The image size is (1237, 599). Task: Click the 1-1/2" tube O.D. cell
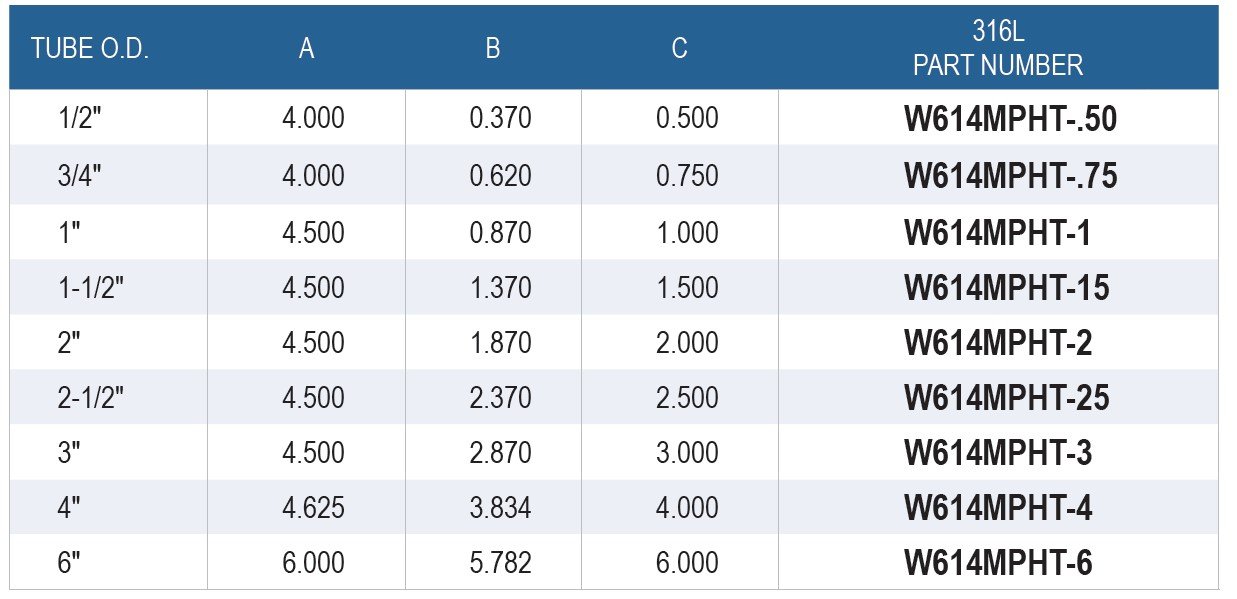click(x=91, y=287)
